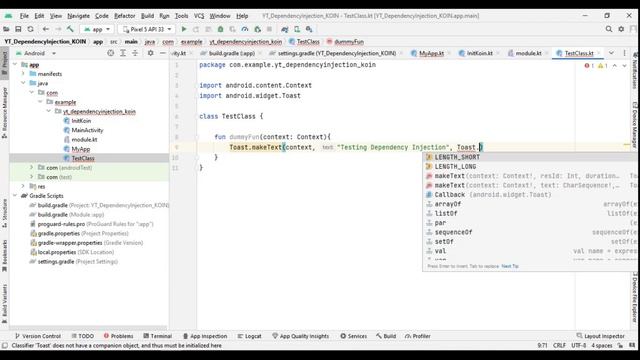This screenshot has width=640, height=360.
Task: Click the CRLF line separator indicator
Action: (x=559, y=346)
